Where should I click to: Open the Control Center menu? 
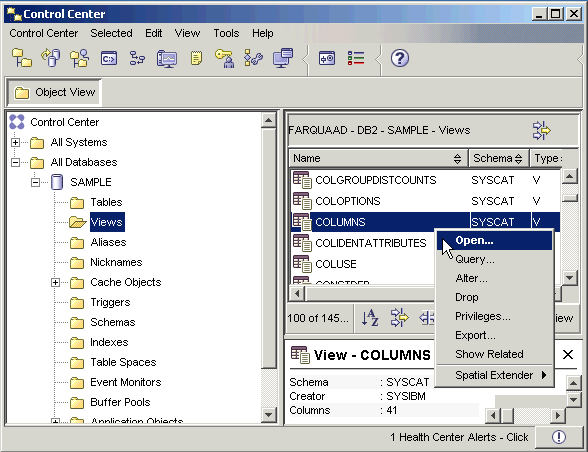click(x=44, y=33)
